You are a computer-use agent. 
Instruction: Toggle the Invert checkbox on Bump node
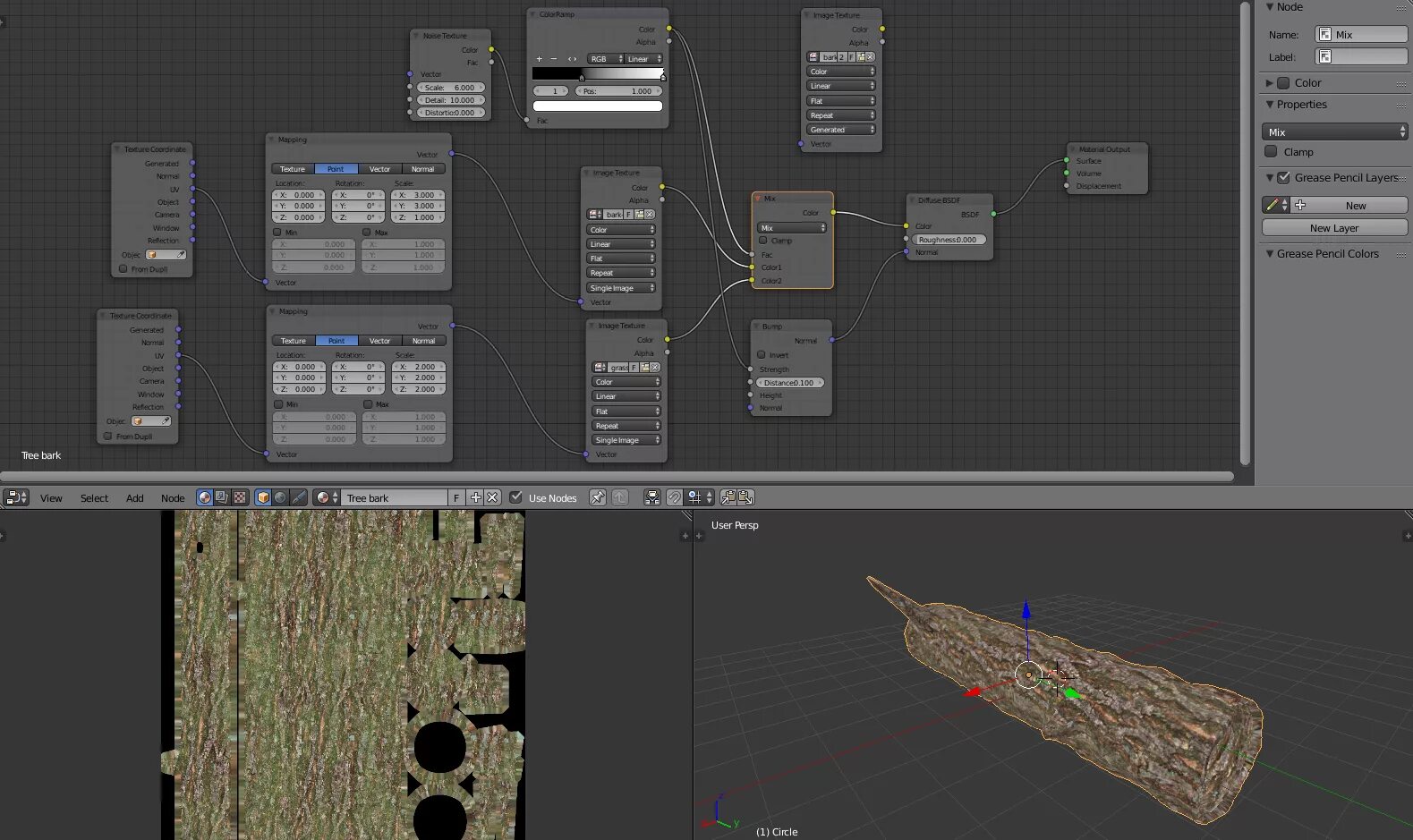click(x=762, y=354)
